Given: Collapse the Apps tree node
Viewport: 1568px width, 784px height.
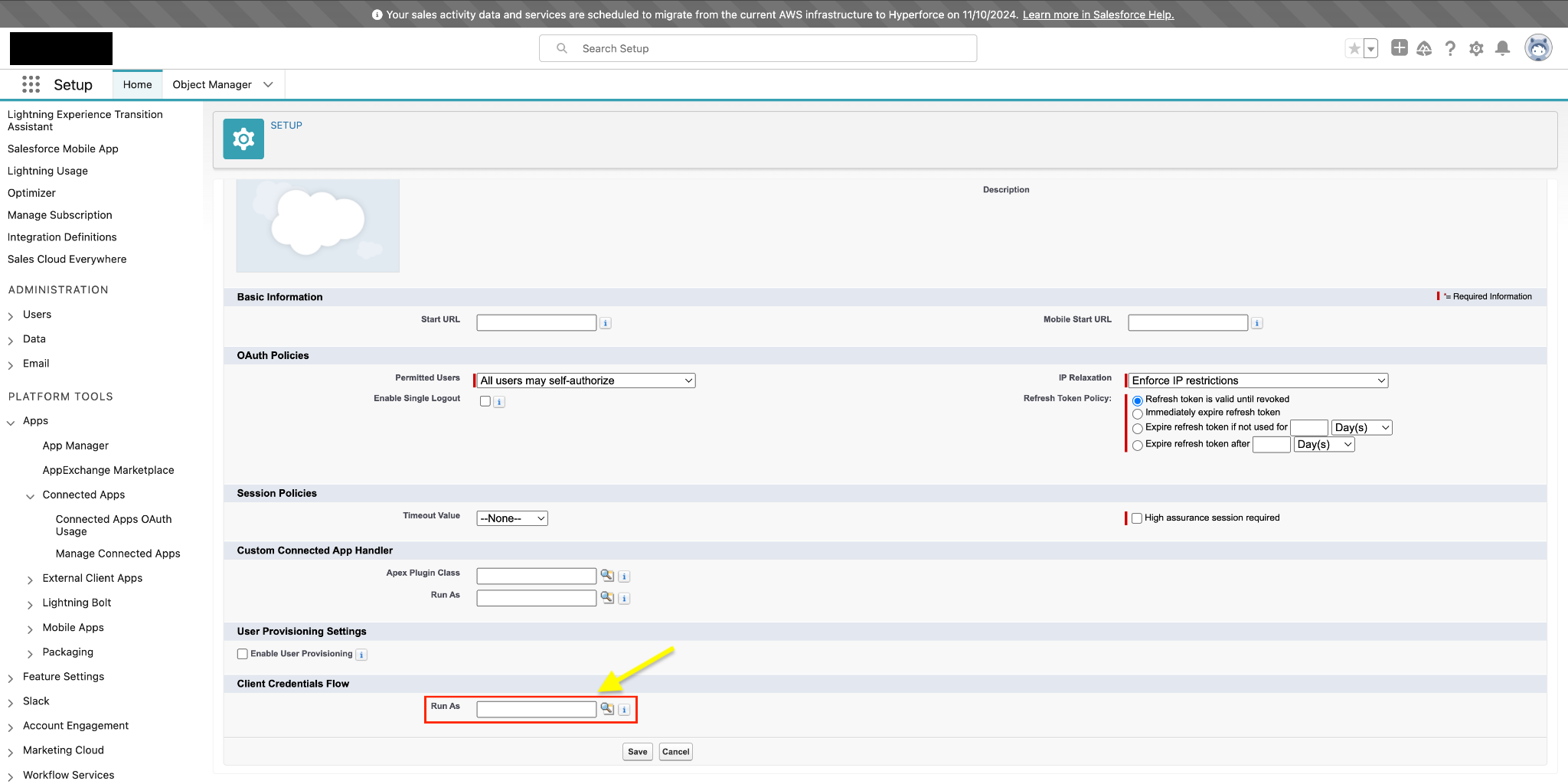Looking at the screenshot, I should [x=11, y=422].
